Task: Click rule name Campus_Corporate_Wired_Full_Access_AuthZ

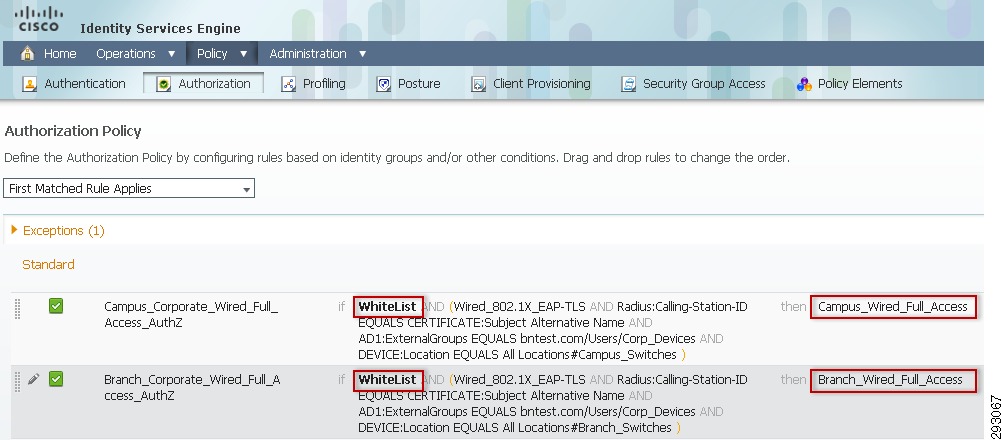Action: click(x=191, y=314)
